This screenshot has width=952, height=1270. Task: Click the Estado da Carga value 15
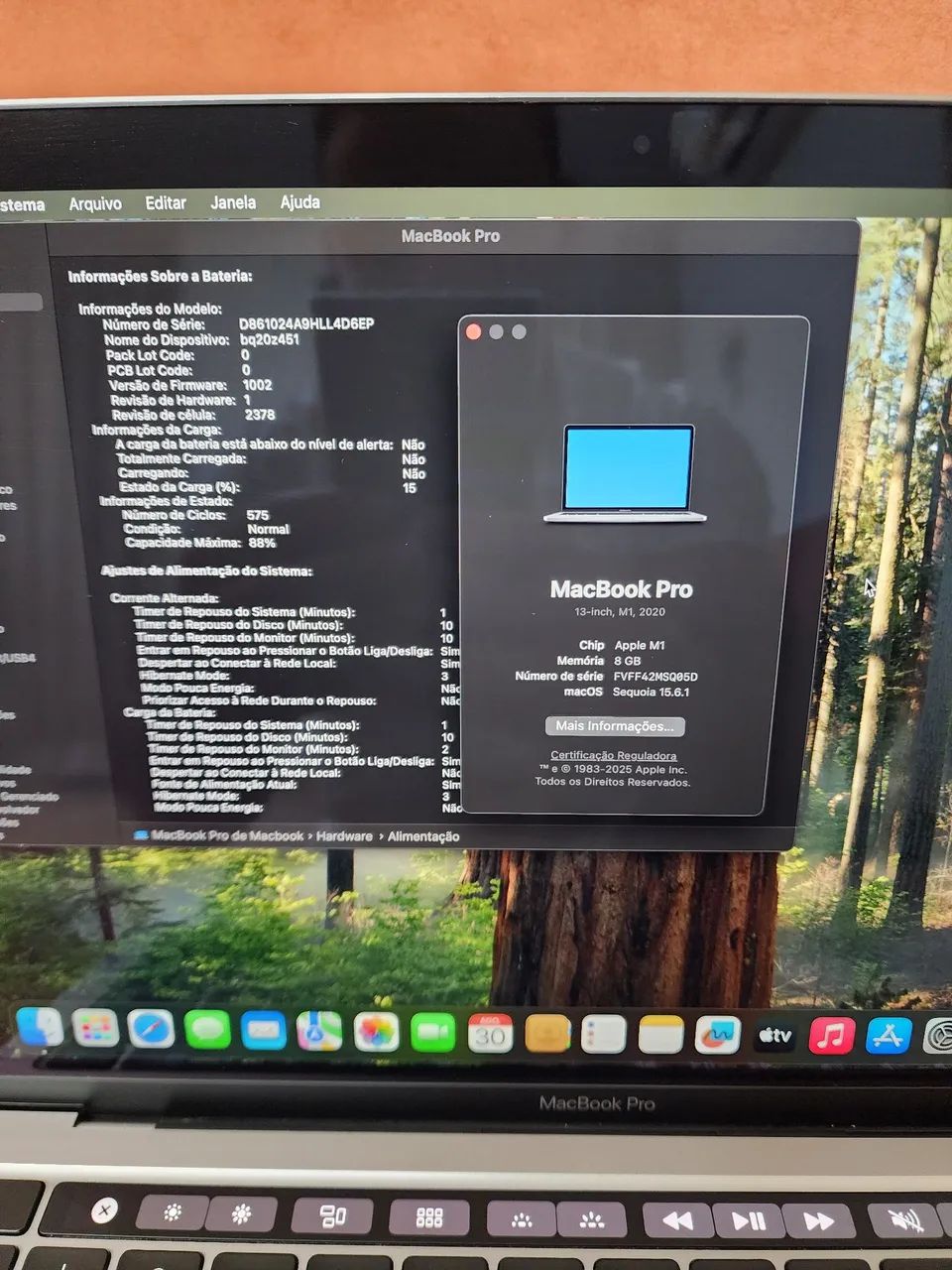[410, 488]
